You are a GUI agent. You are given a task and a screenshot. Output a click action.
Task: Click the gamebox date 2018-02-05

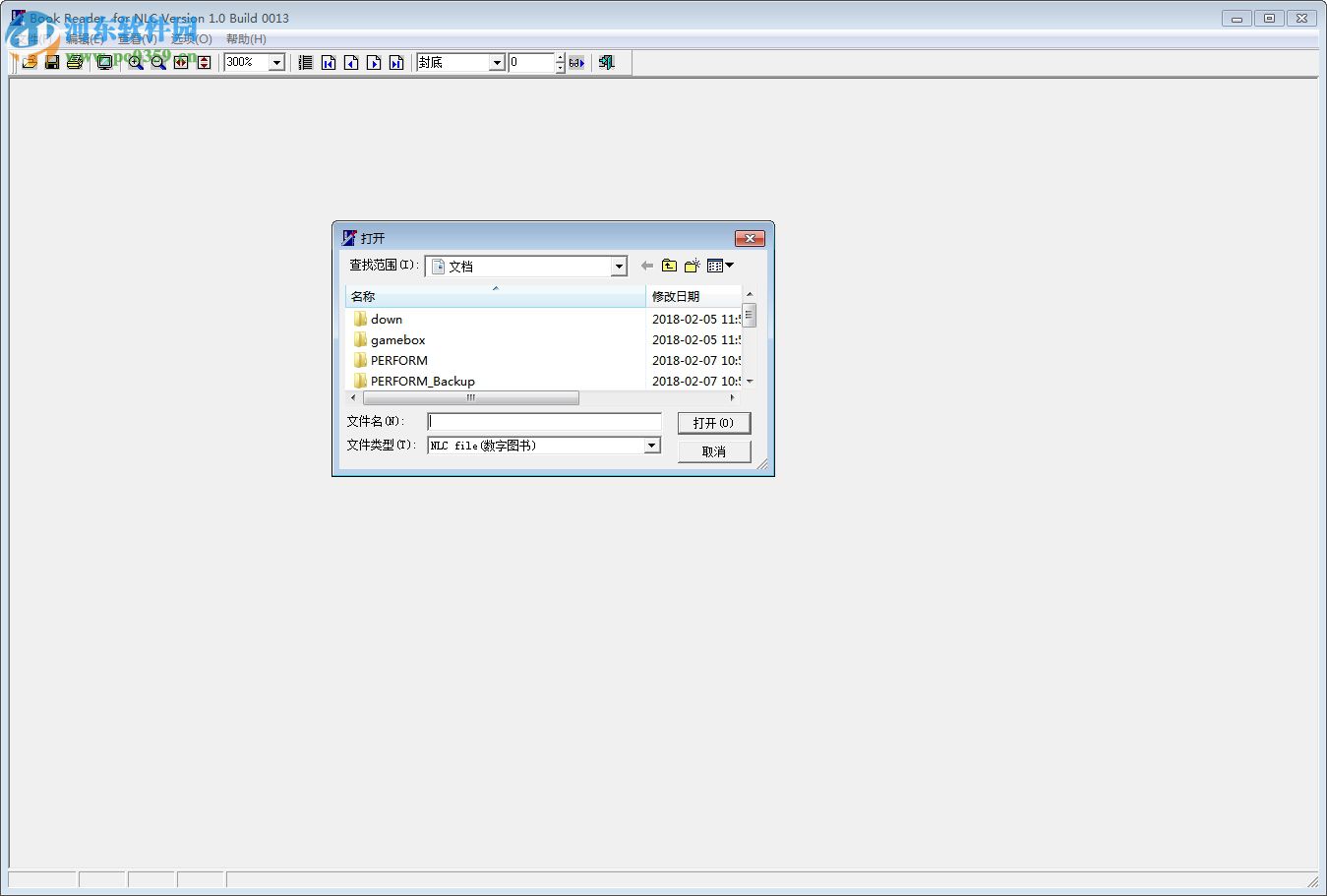[695, 339]
